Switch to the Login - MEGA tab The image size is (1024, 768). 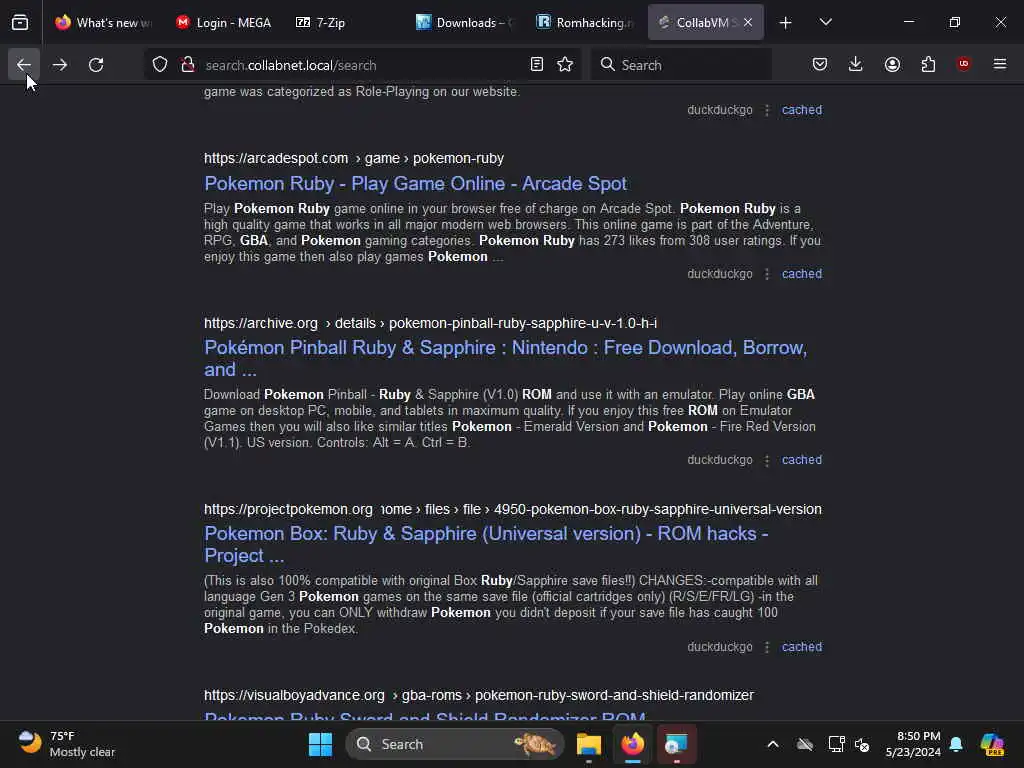coord(223,22)
